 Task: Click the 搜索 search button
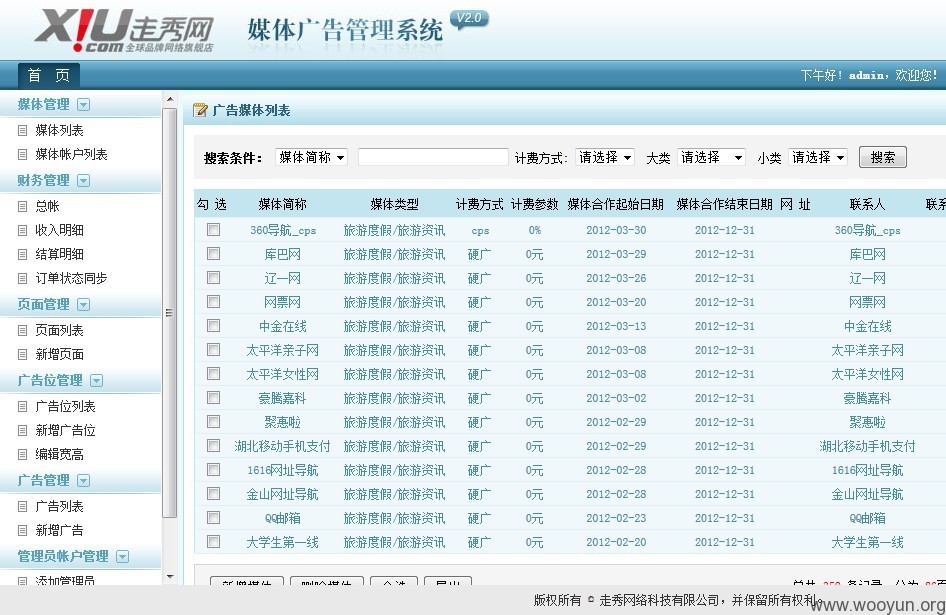click(883, 158)
